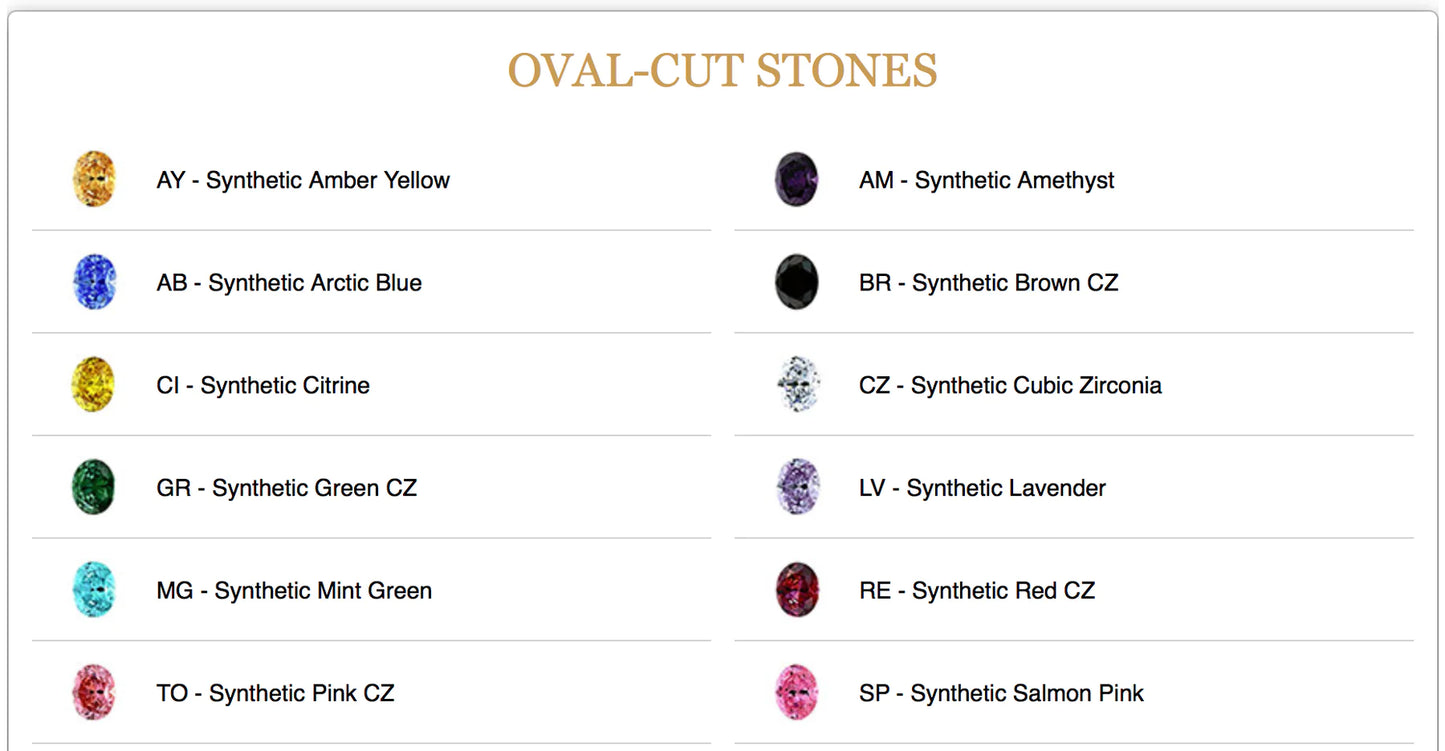Select "AY - Synthetic Amber Yellow" label

303,181
